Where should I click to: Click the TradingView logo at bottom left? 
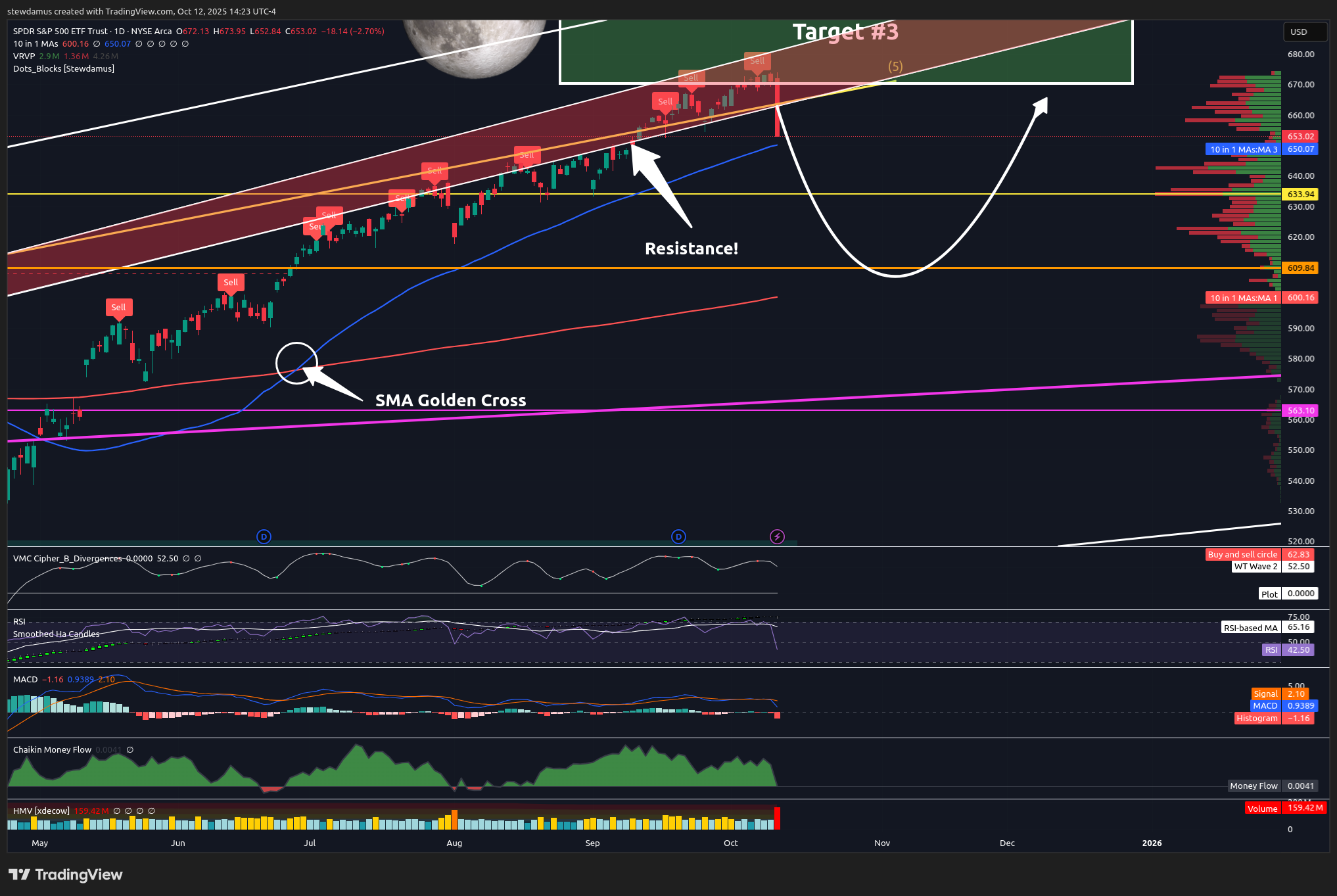point(66,874)
